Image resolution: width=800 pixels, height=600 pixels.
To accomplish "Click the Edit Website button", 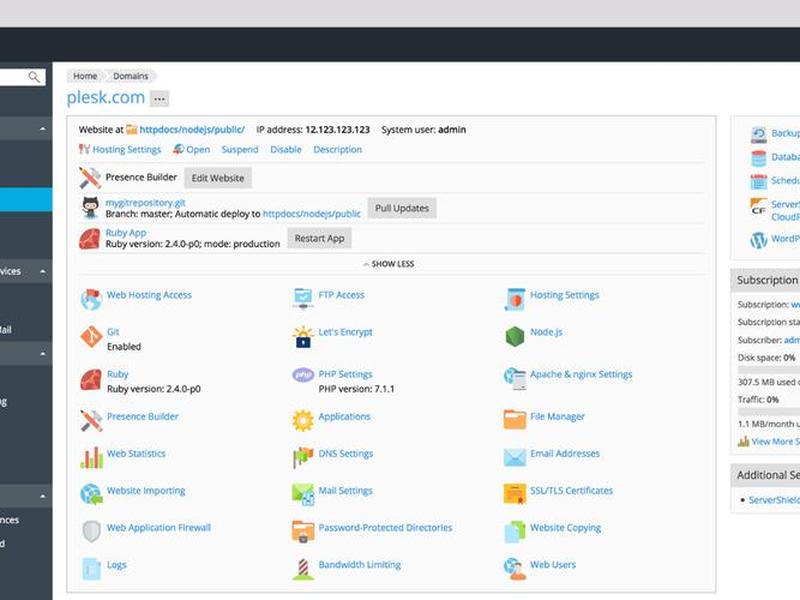I will [218, 178].
